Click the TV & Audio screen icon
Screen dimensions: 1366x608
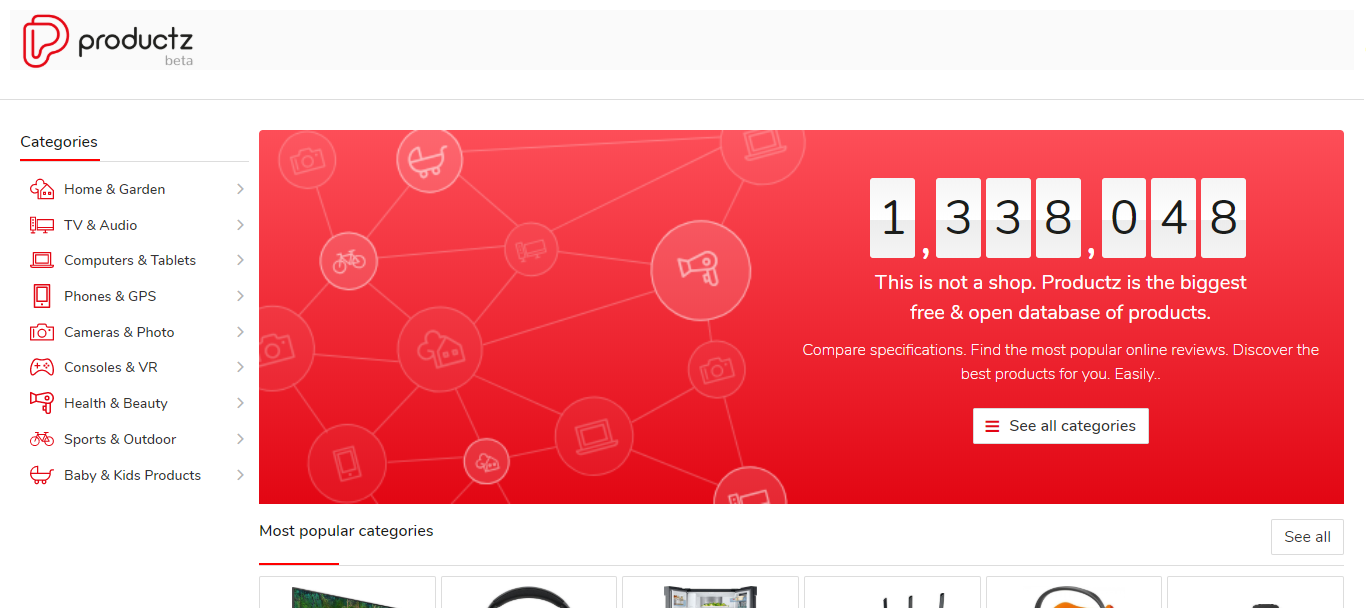click(41, 225)
